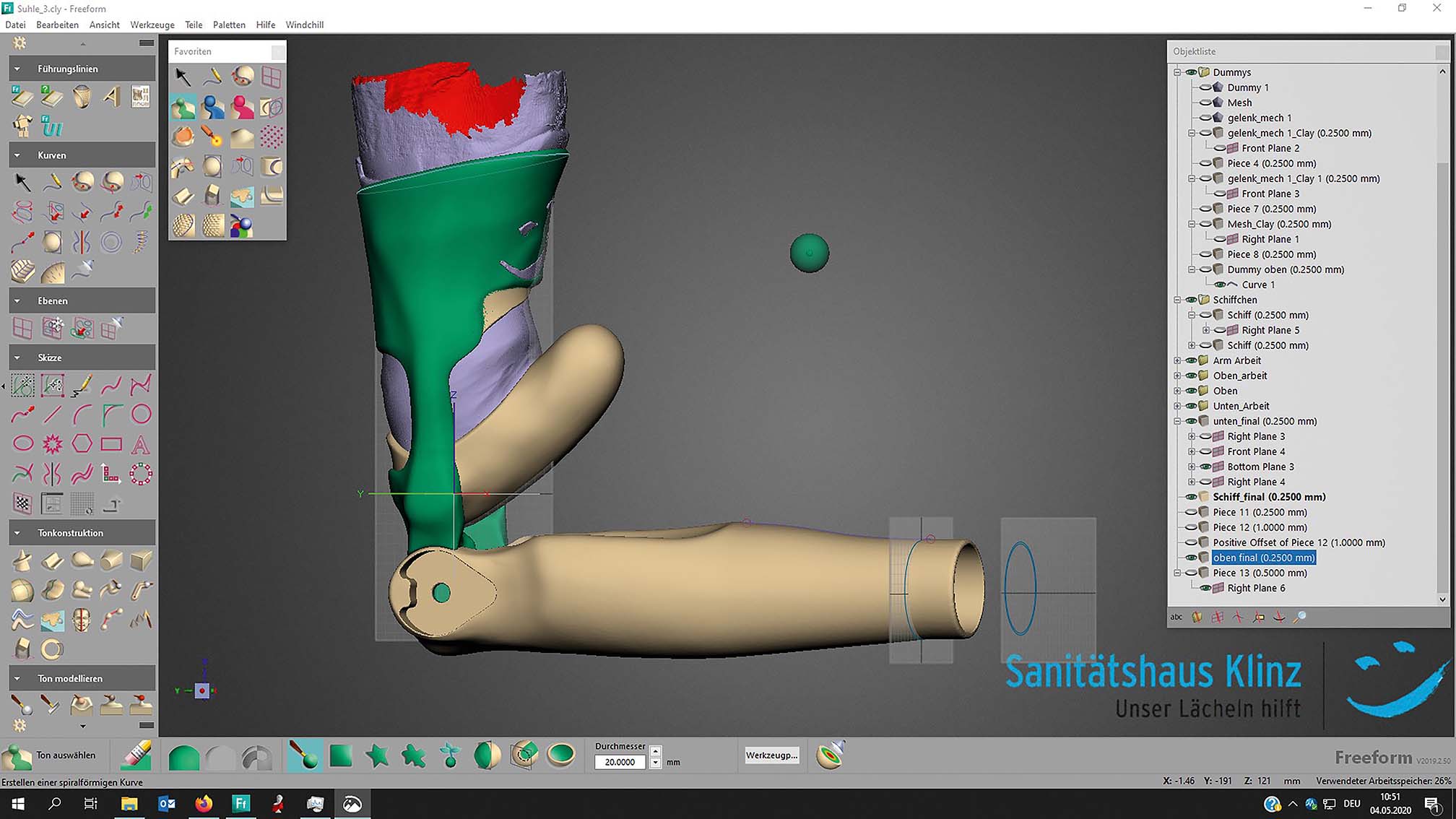The width and height of the screenshot is (1456, 819).
Task: Choose the star-shaped tool tip
Action: pyautogui.click(x=377, y=756)
